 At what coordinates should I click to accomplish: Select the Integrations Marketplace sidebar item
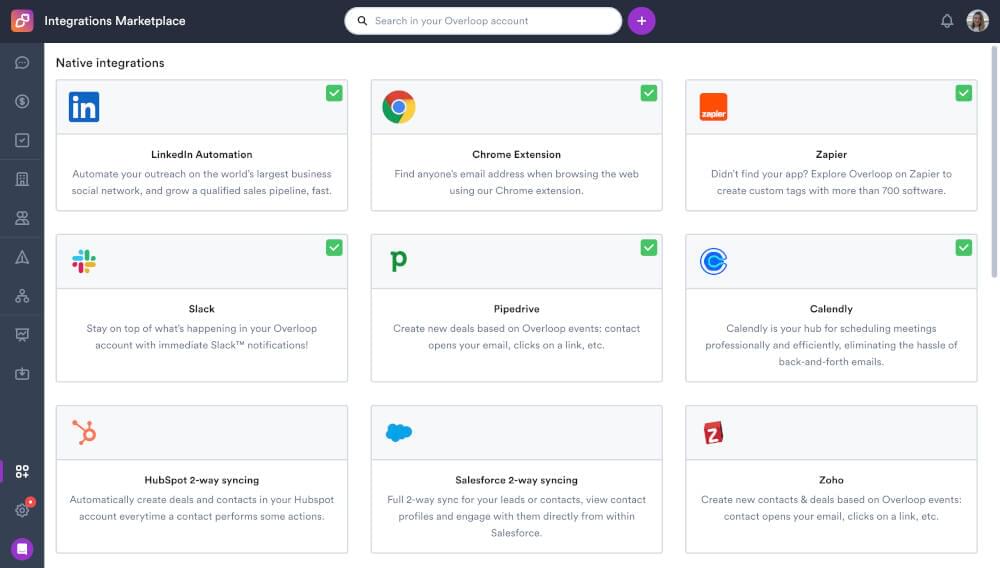tap(22, 471)
